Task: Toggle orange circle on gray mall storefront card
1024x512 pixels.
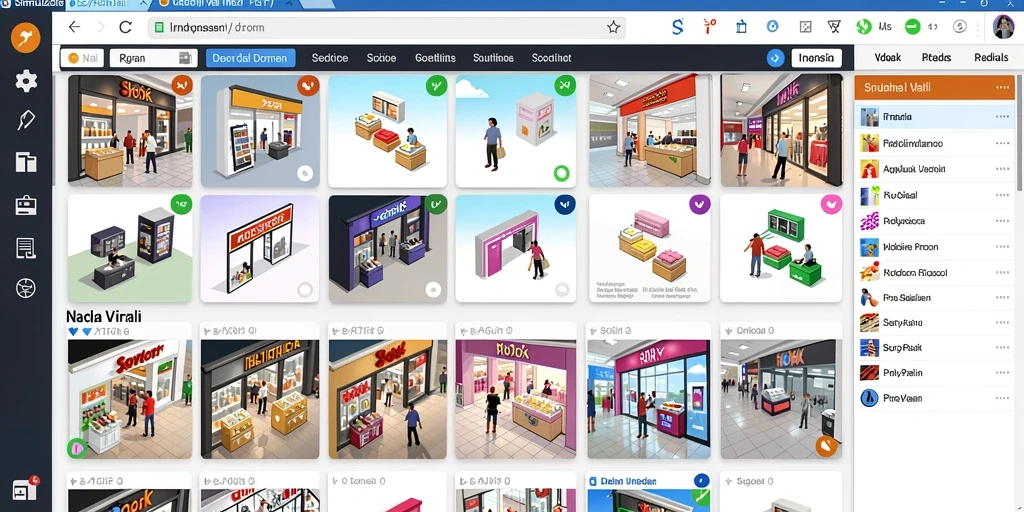Action: [826, 446]
